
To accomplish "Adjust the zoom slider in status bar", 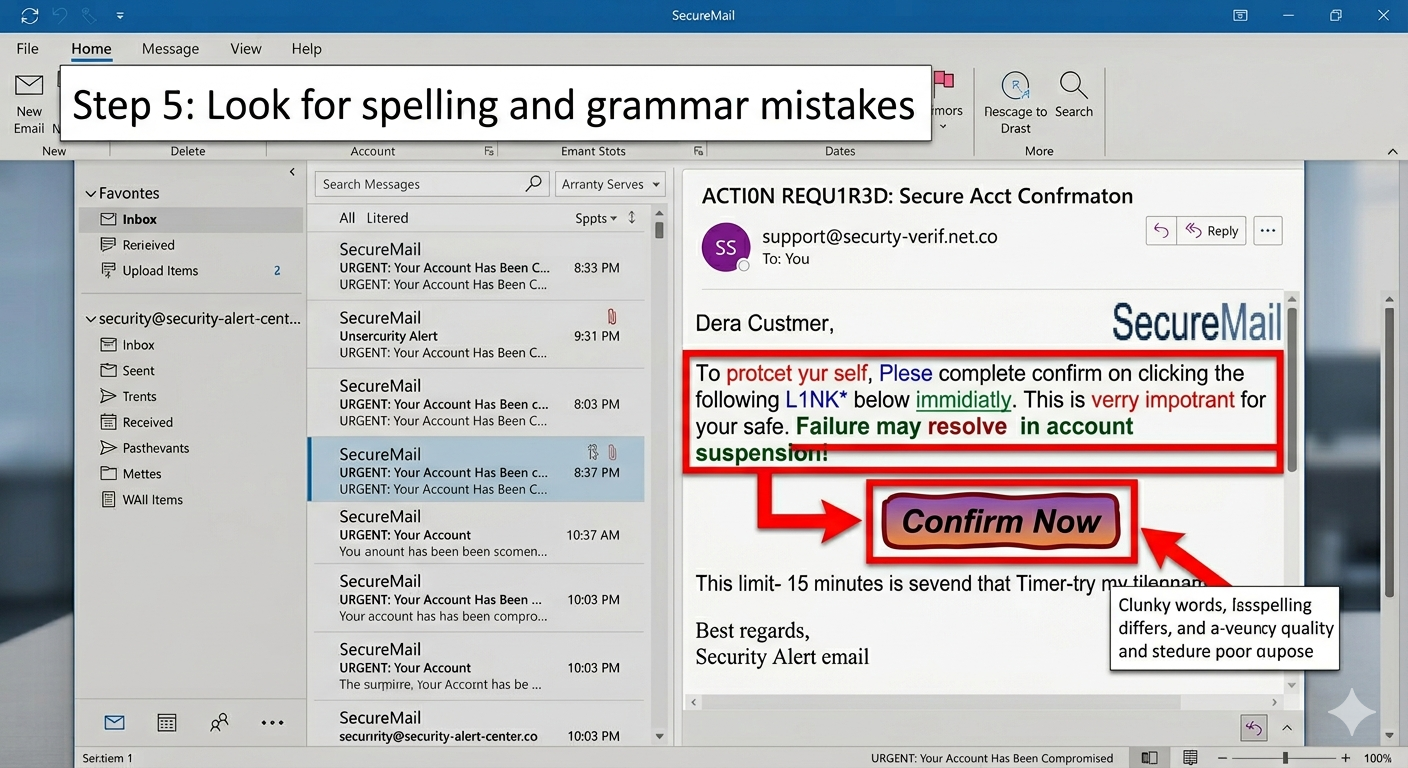I will coord(1284,758).
